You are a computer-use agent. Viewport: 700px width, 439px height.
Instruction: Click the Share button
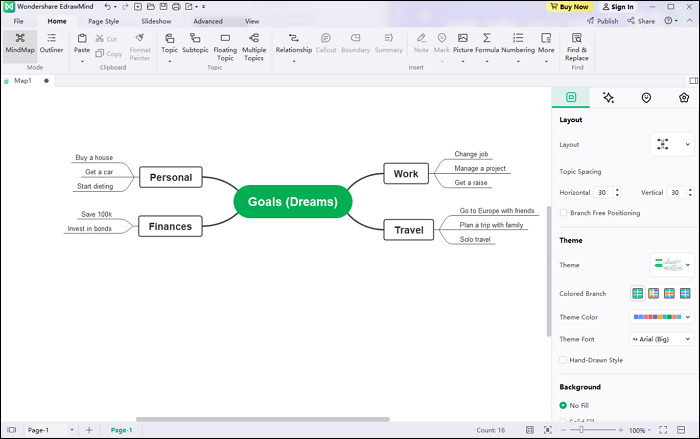click(641, 21)
